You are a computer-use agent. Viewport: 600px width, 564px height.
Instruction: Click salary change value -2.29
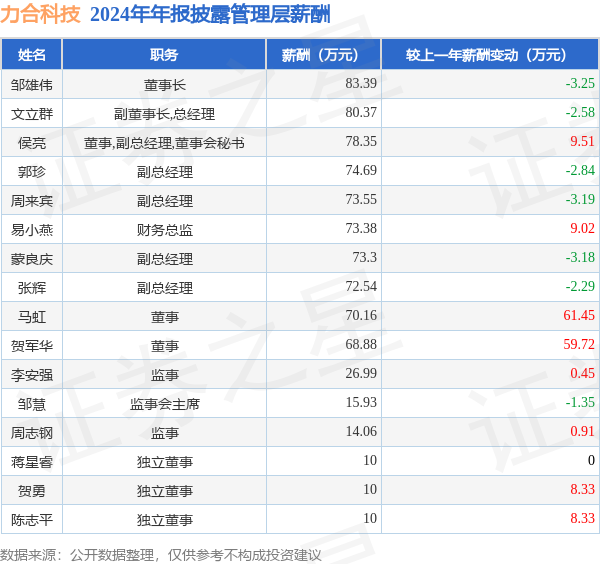(x=580, y=287)
